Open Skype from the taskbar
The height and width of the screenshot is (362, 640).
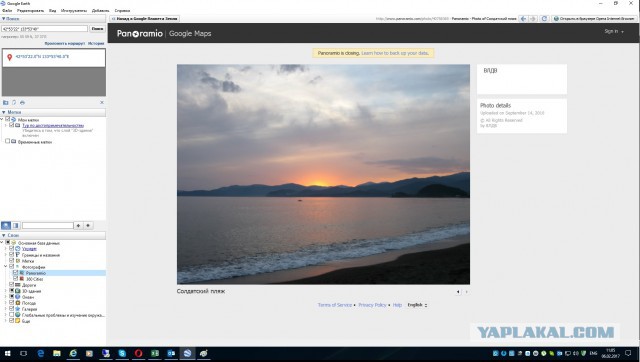tap(122, 353)
